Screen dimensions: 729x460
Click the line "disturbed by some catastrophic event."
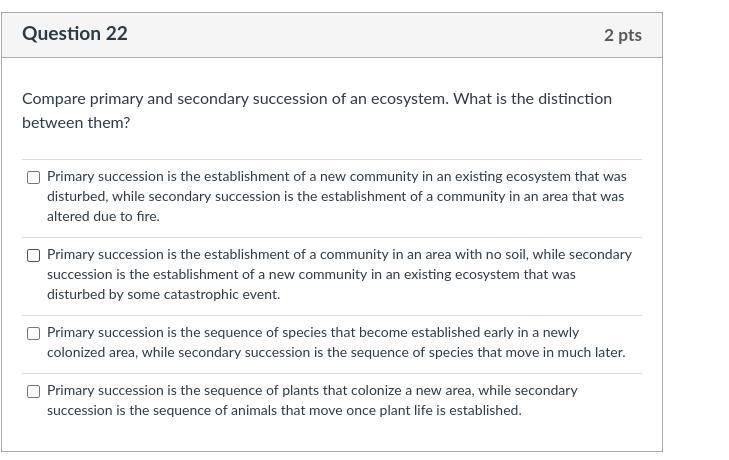tap(163, 294)
